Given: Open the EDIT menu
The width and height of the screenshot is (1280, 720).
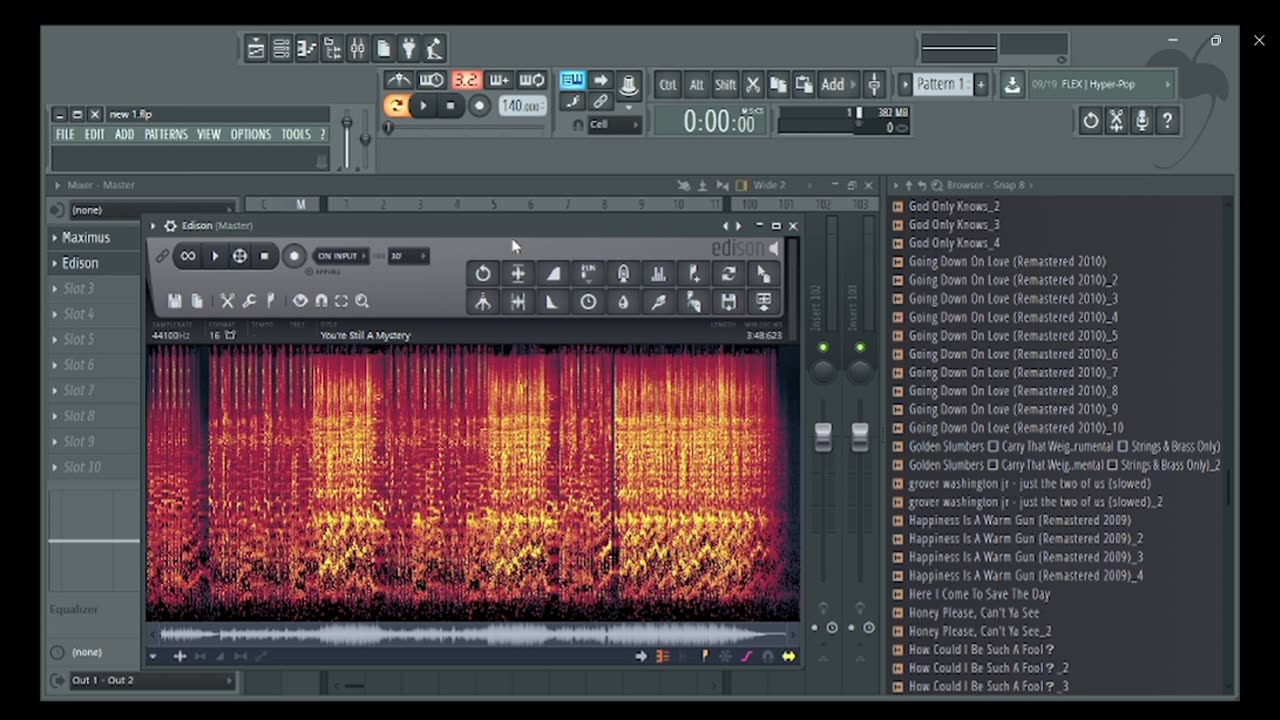Looking at the screenshot, I should (95, 134).
